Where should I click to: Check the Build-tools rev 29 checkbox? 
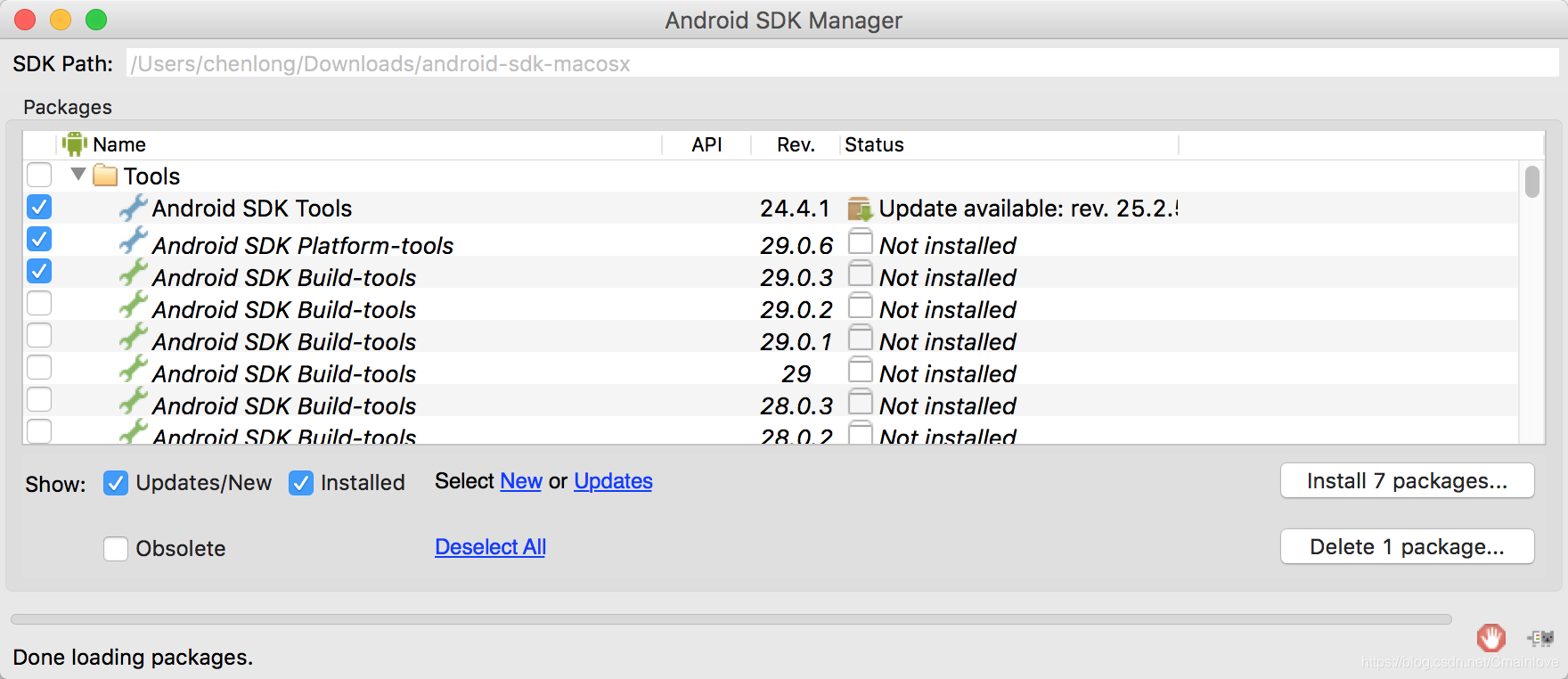pyautogui.click(x=39, y=367)
